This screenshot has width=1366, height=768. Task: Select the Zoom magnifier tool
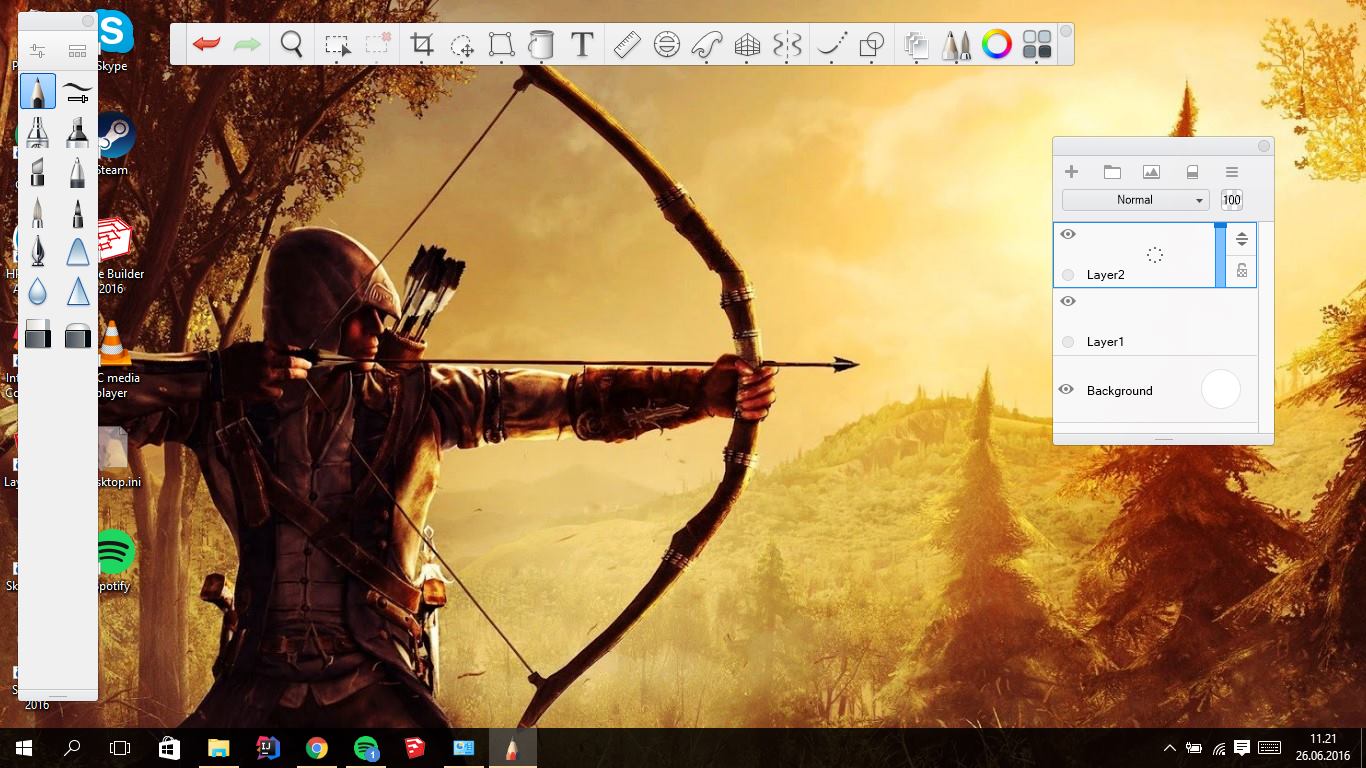pos(291,44)
